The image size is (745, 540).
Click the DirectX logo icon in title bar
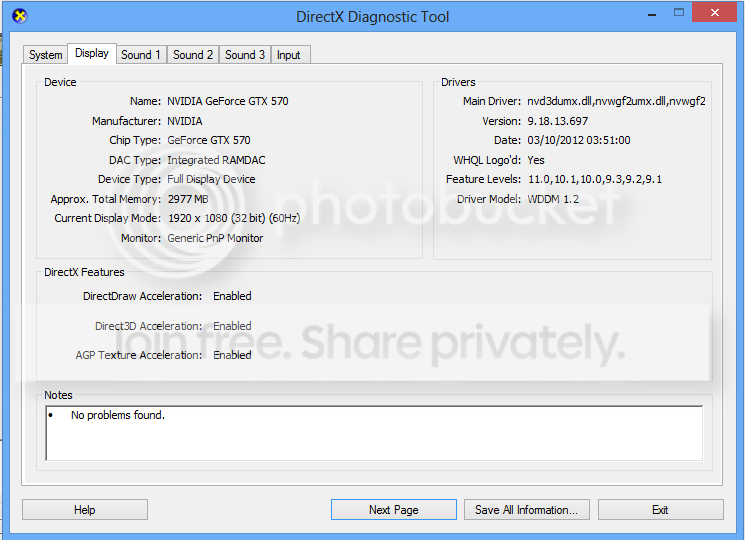(x=19, y=16)
